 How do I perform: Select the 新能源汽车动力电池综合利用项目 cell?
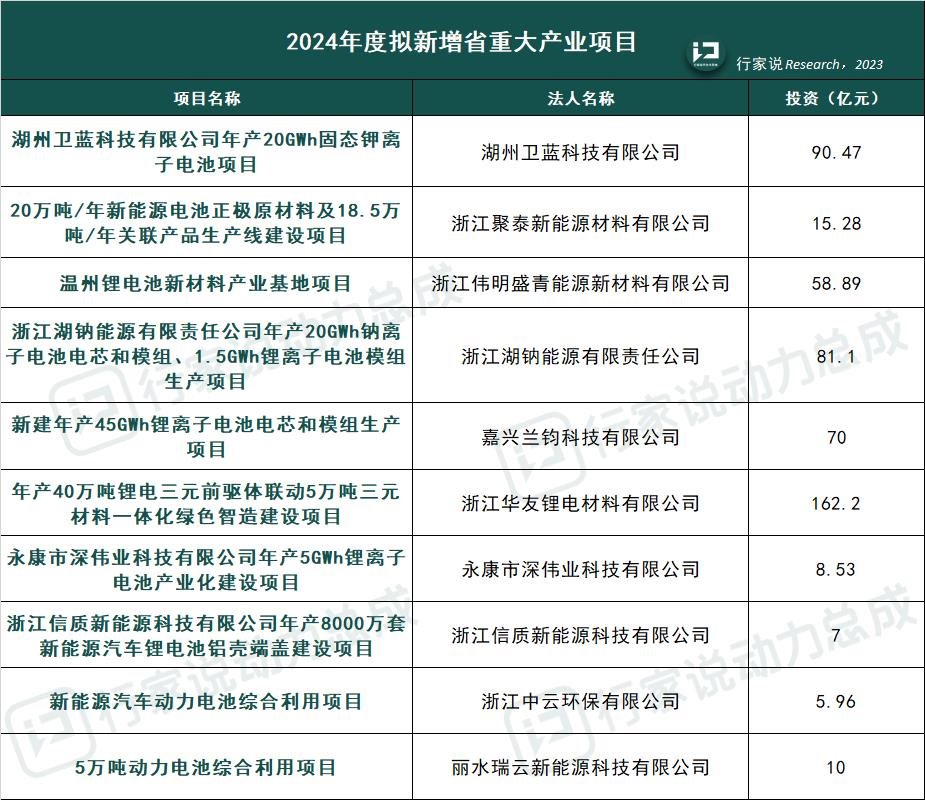[x=206, y=701]
